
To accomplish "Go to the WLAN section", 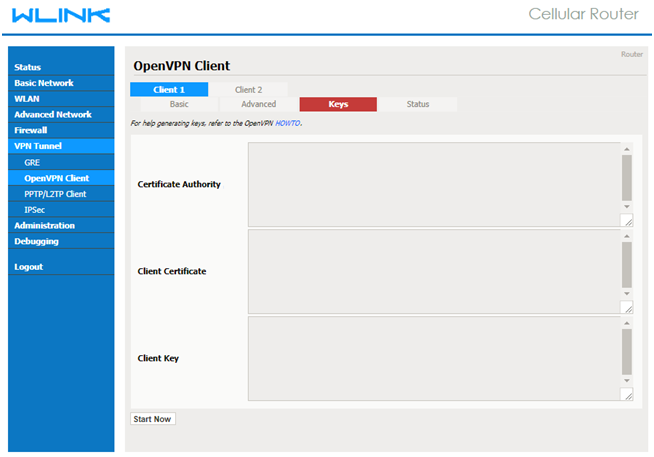I will [61, 99].
